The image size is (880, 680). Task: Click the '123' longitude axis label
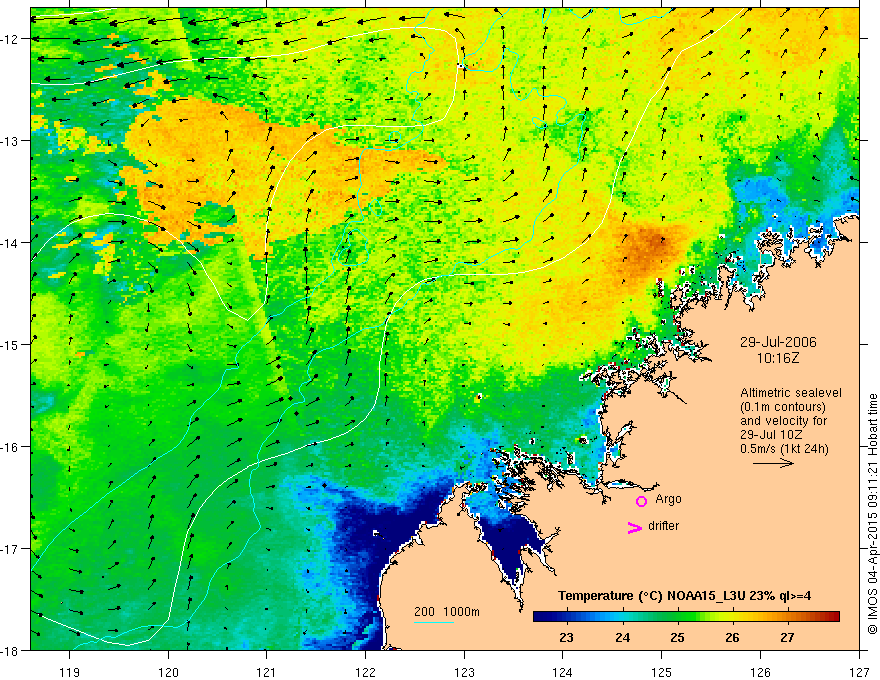(x=465, y=672)
